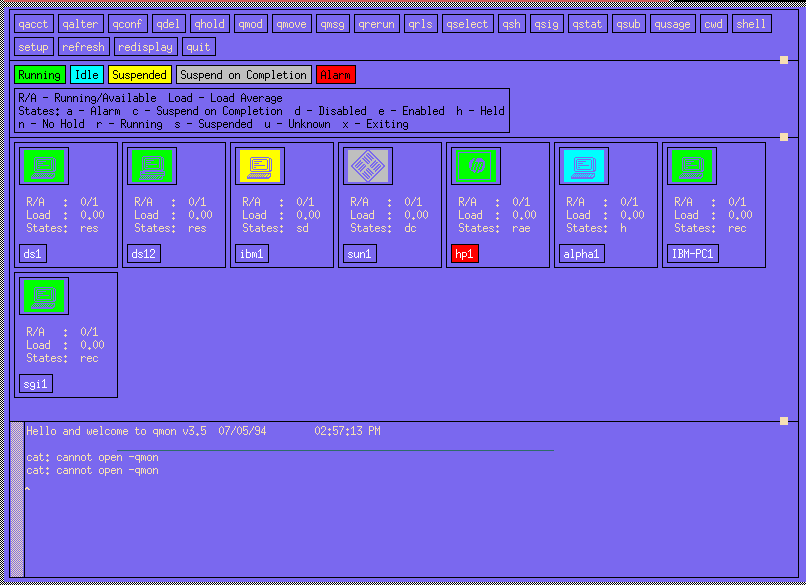
Task: Click the red Alarm legend swatch
Action: 335,75
